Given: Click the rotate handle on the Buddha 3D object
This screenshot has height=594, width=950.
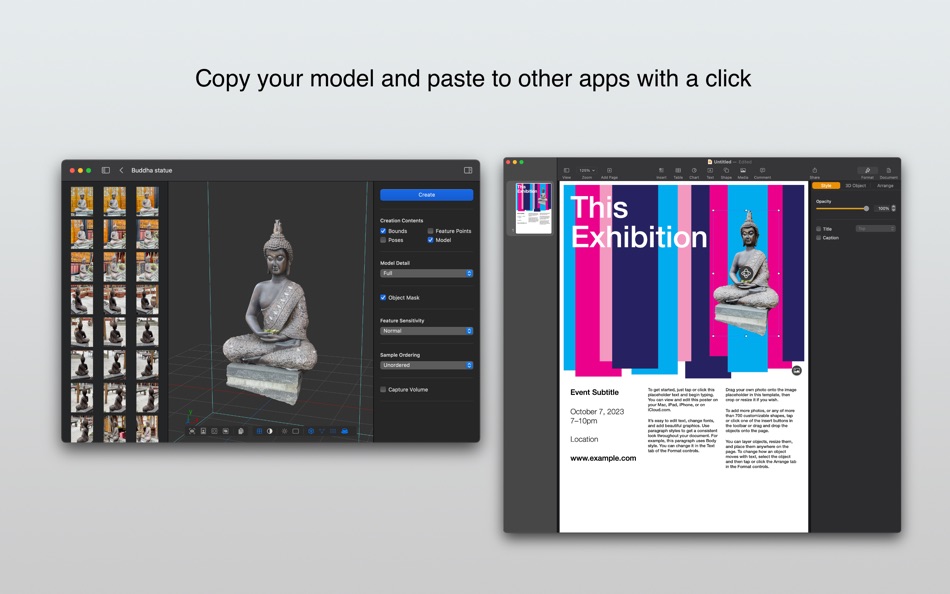Looking at the screenshot, I should [746, 273].
